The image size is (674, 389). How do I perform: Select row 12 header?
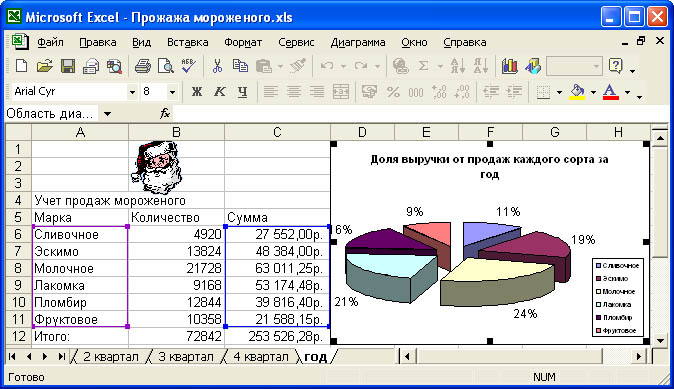(18, 336)
